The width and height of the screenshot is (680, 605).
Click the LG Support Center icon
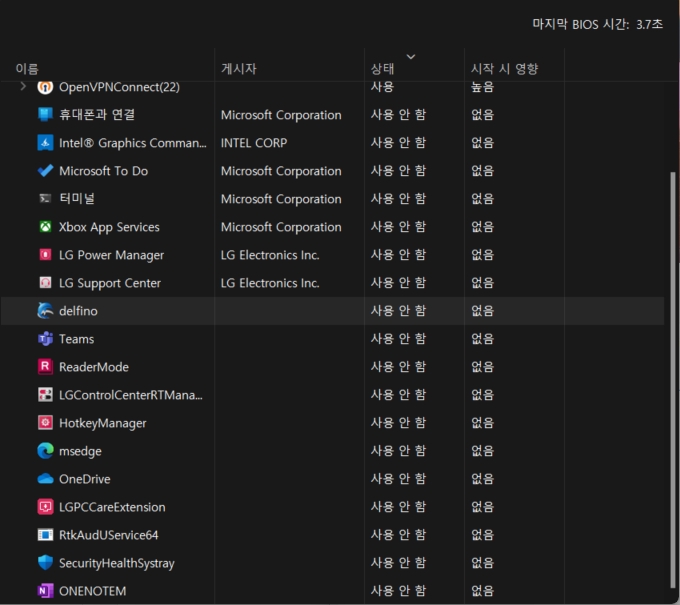click(45, 283)
